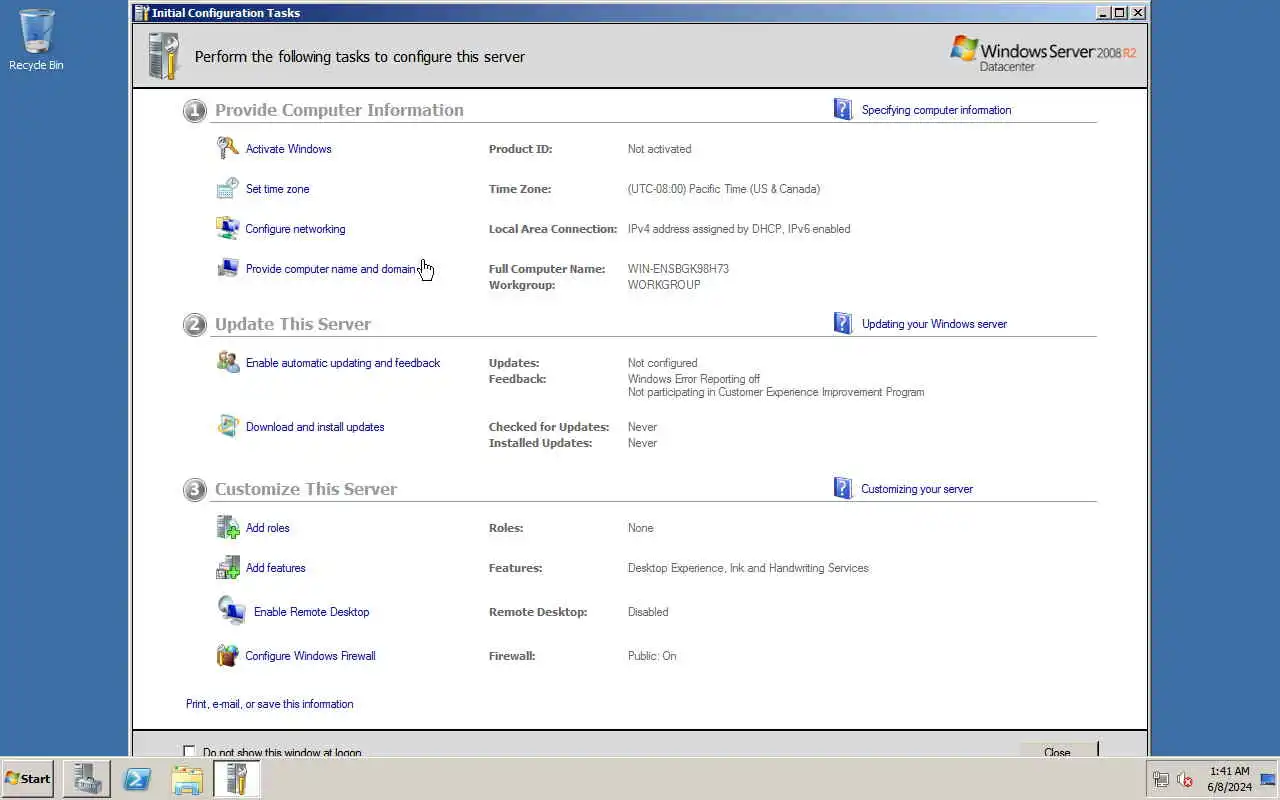This screenshot has height=800, width=1280.
Task: Open Enable automatic updating and feedback link
Action: (x=343, y=363)
